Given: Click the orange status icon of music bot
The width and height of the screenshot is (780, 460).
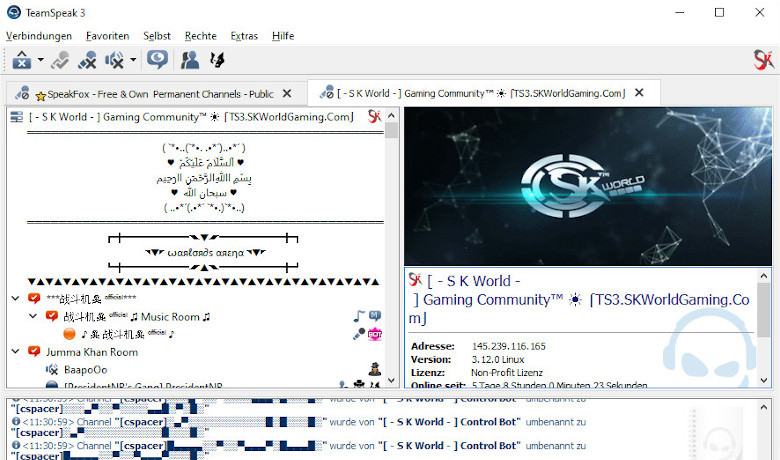Looking at the screenshot, I should coord(69,334).
